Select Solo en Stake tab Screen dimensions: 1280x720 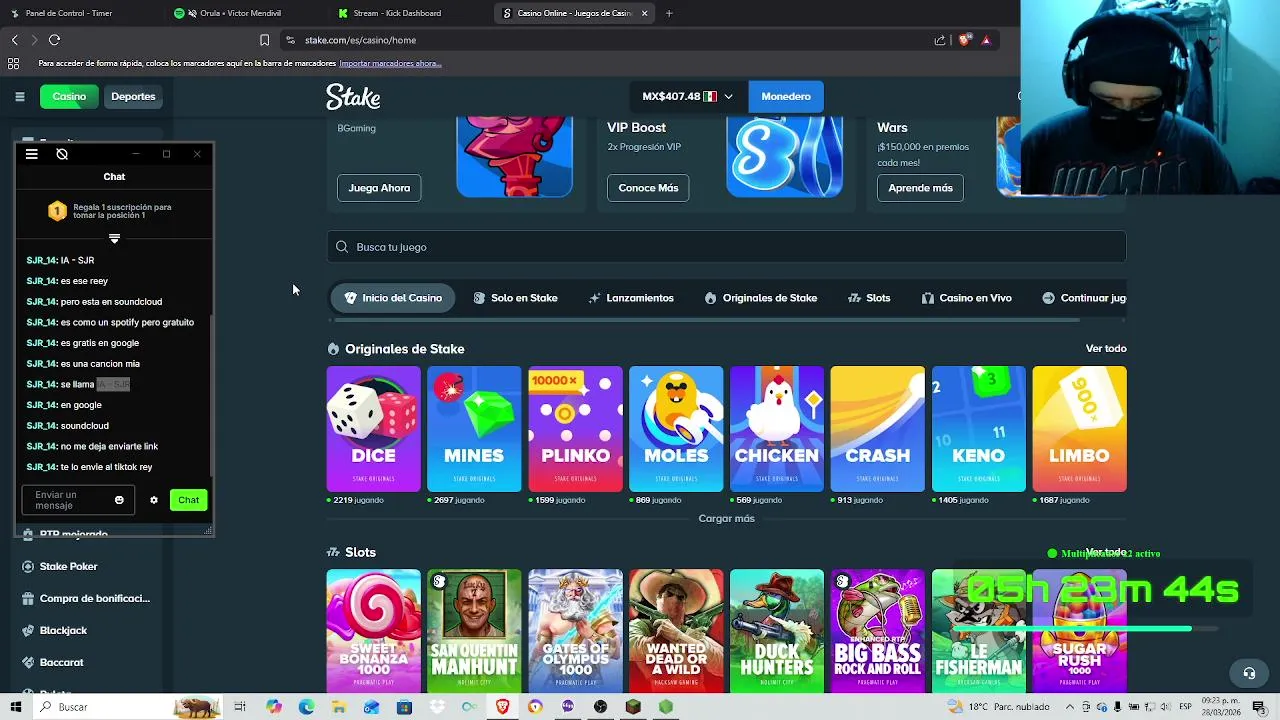click(x=515, y=298)
